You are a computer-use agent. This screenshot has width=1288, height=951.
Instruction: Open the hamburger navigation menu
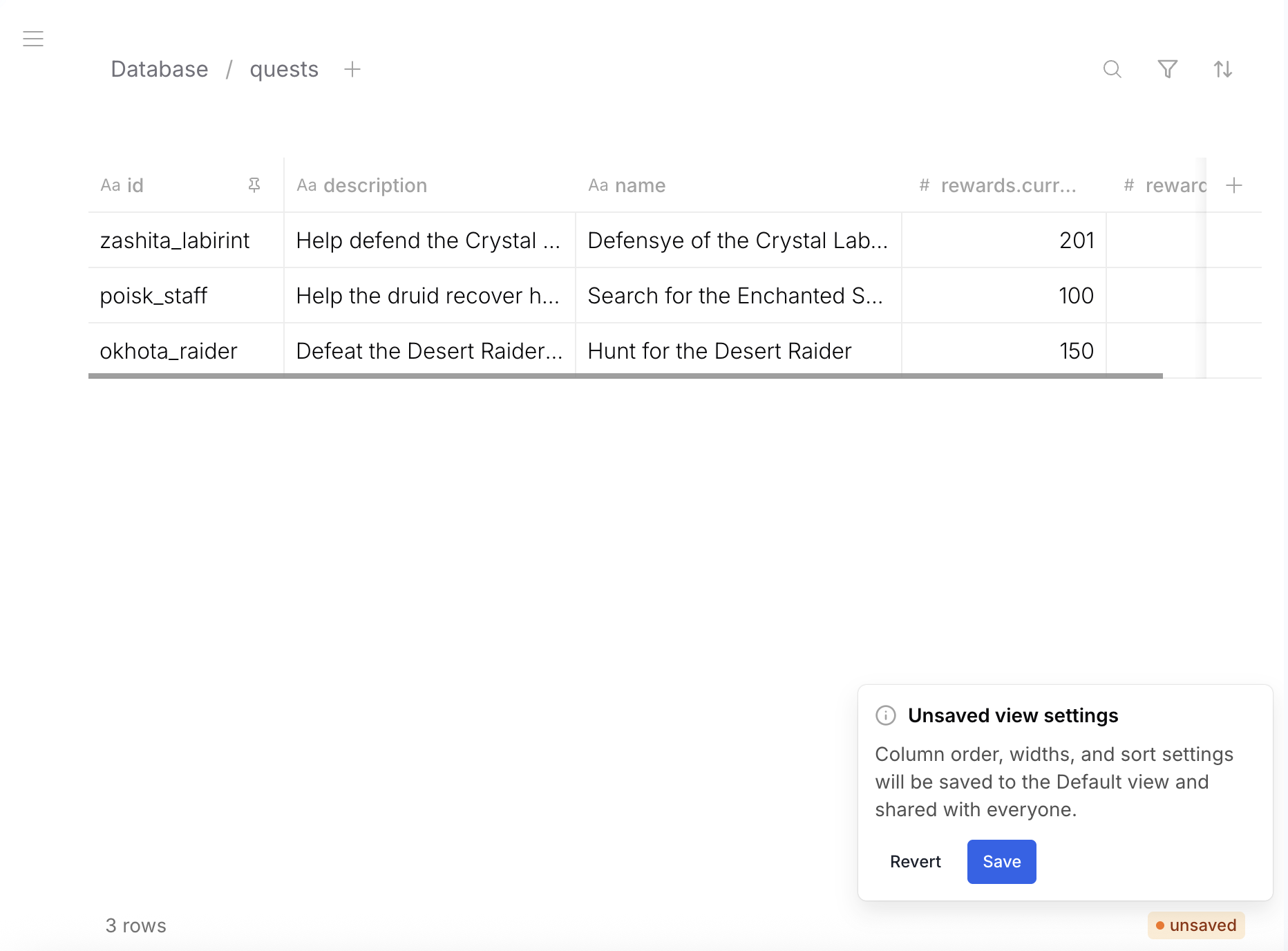33,39
